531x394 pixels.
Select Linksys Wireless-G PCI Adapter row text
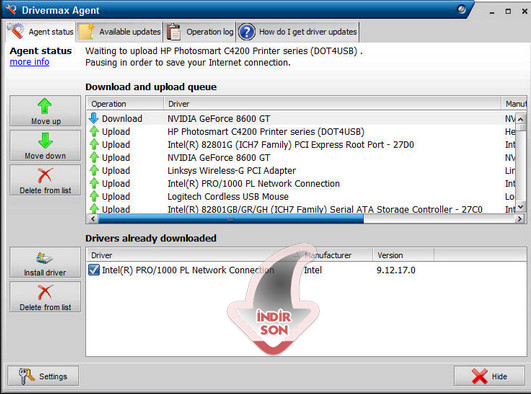click(231, 170)
